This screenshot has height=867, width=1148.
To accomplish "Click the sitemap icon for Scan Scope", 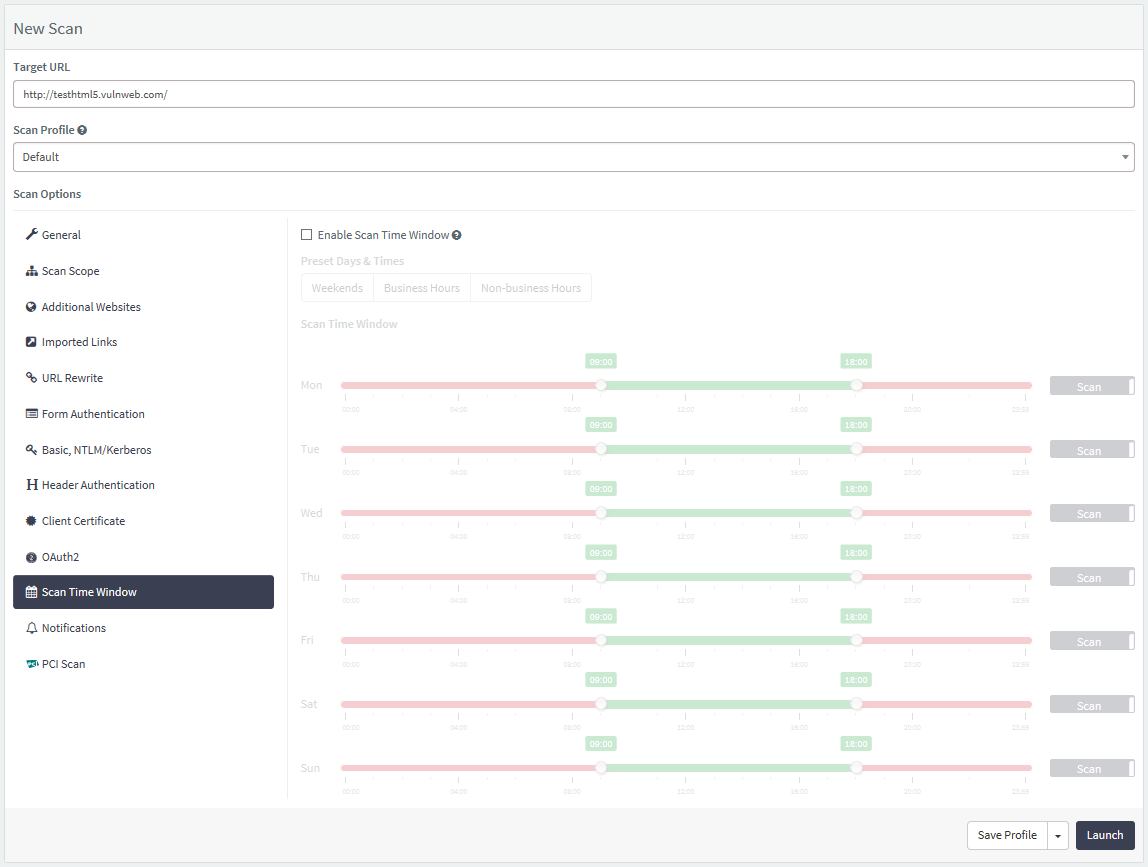I will click(31, 271).
